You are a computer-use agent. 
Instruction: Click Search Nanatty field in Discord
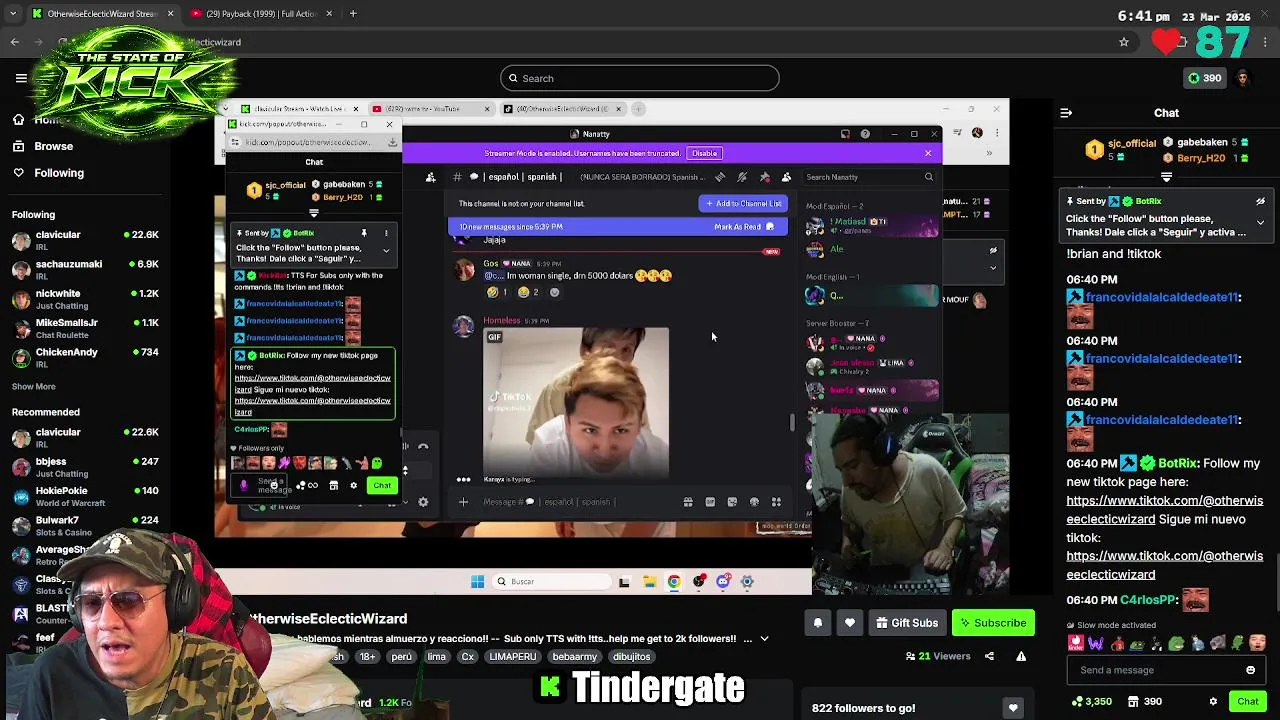[x=868, y=177]
